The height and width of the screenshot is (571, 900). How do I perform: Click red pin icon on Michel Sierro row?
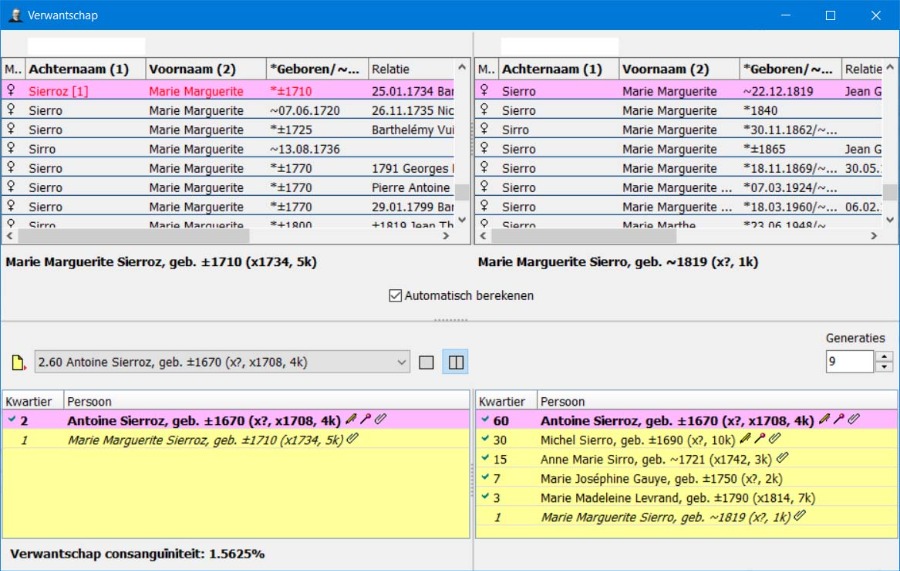point(759,440)
